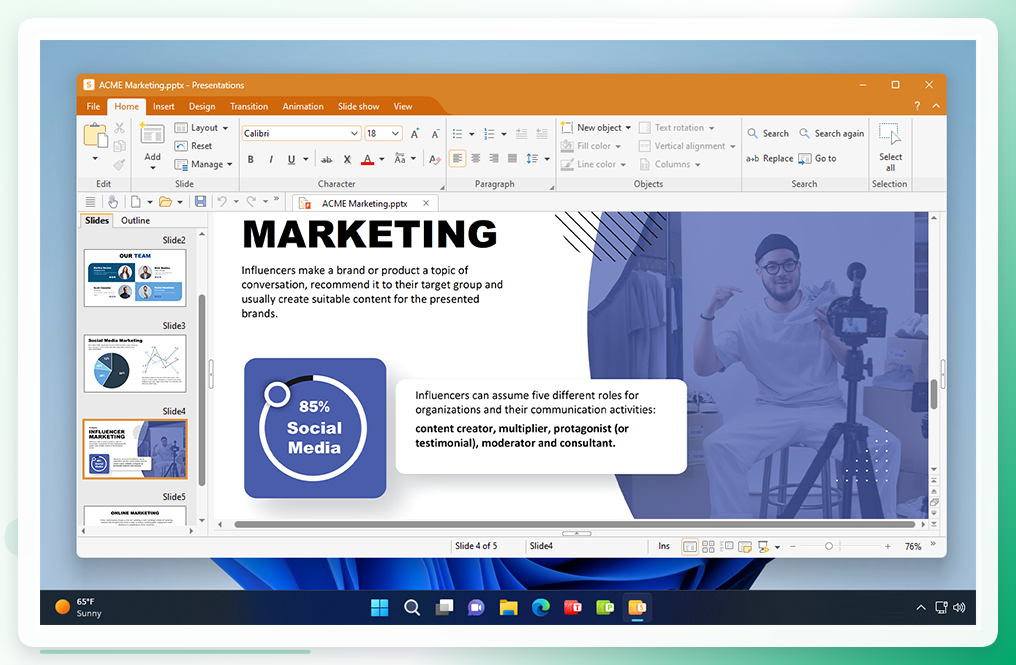
Task: Decrease font size with shrink icon
Action: click(x=435, y=134)
